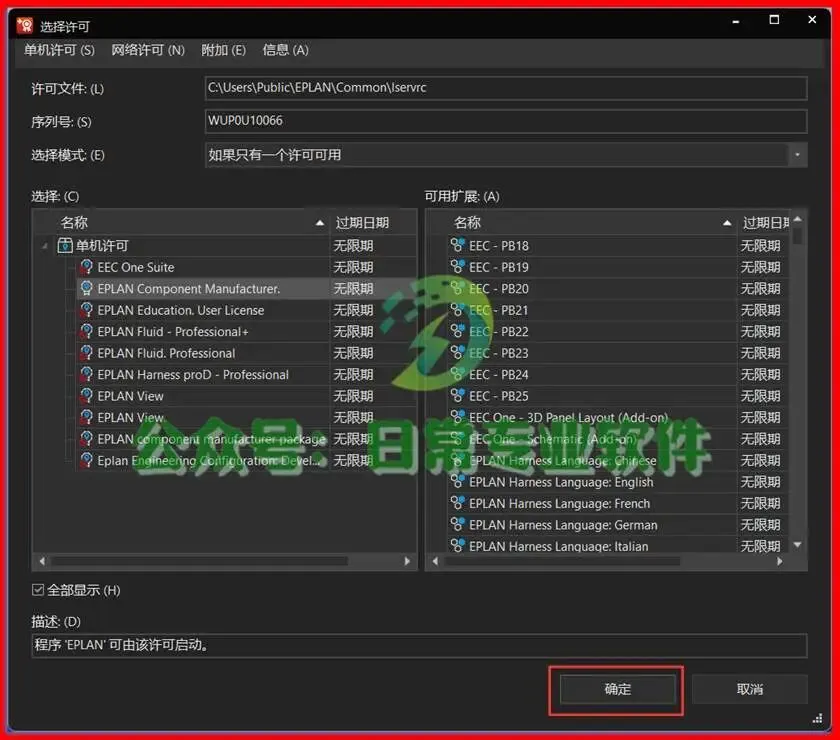Screen dimensions: 840x740
Task: Select the 'EPLAN Fluid - Professional+' text
Action: [x=172, y=332]
